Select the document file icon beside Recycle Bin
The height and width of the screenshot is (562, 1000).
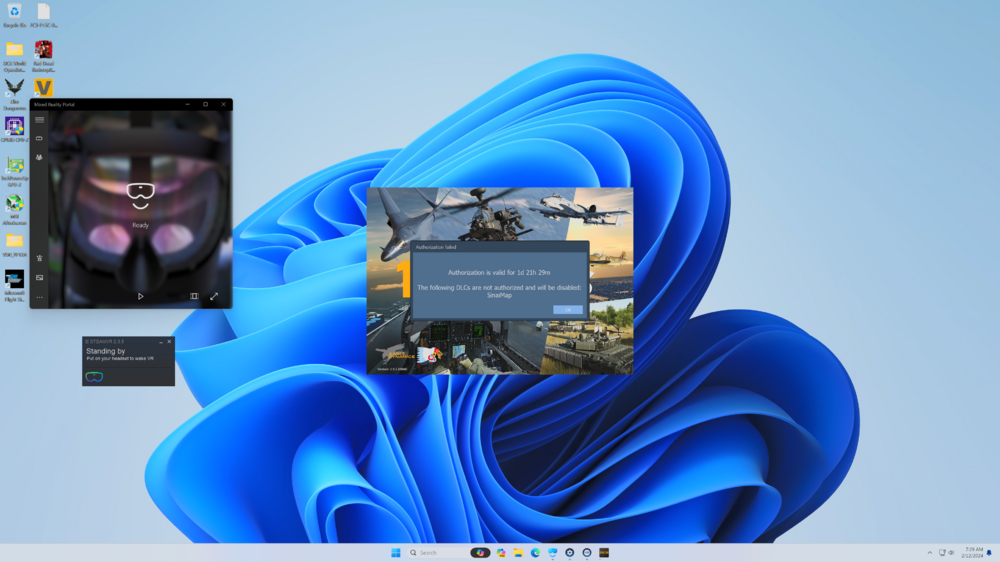point(43,15)
